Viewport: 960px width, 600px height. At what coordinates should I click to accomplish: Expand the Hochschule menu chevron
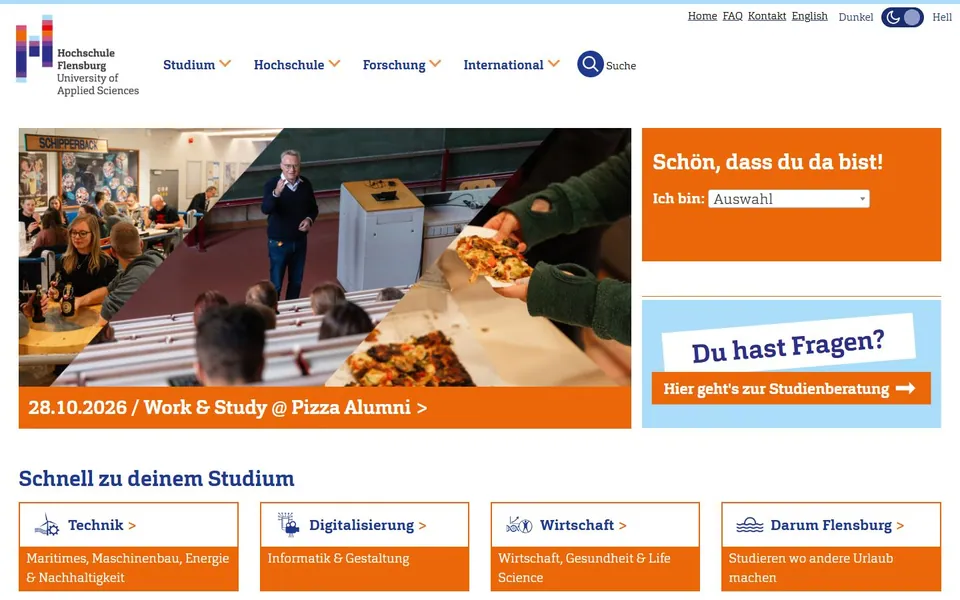coord(334,64)
